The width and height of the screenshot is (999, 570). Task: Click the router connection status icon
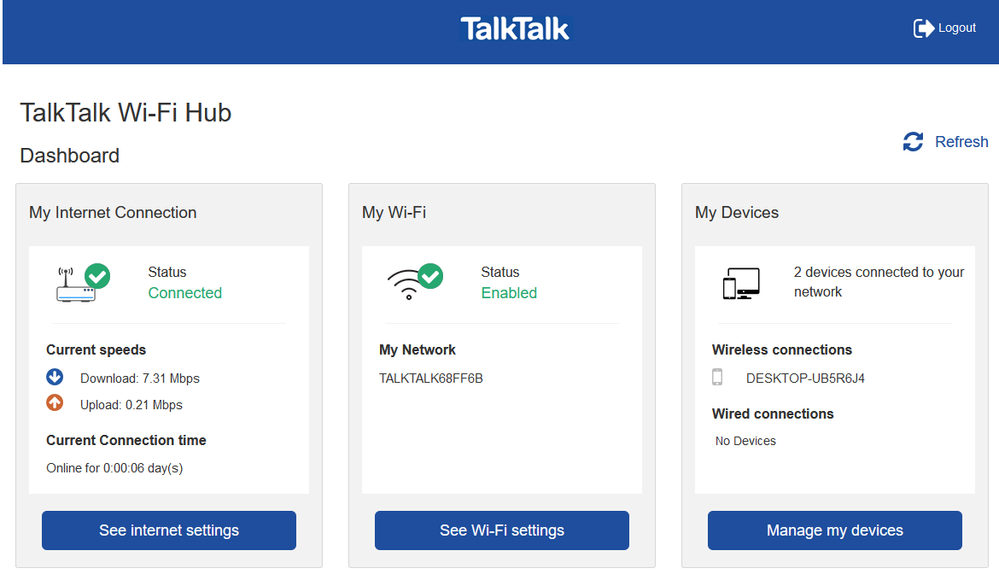tap(83, 283)
